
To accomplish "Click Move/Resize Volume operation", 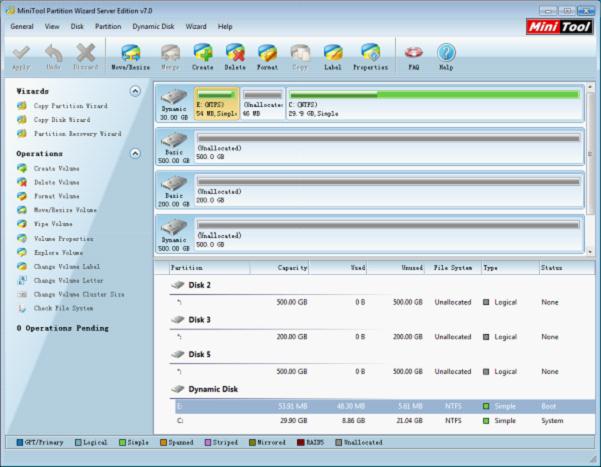I will click(x=65, y=210).
